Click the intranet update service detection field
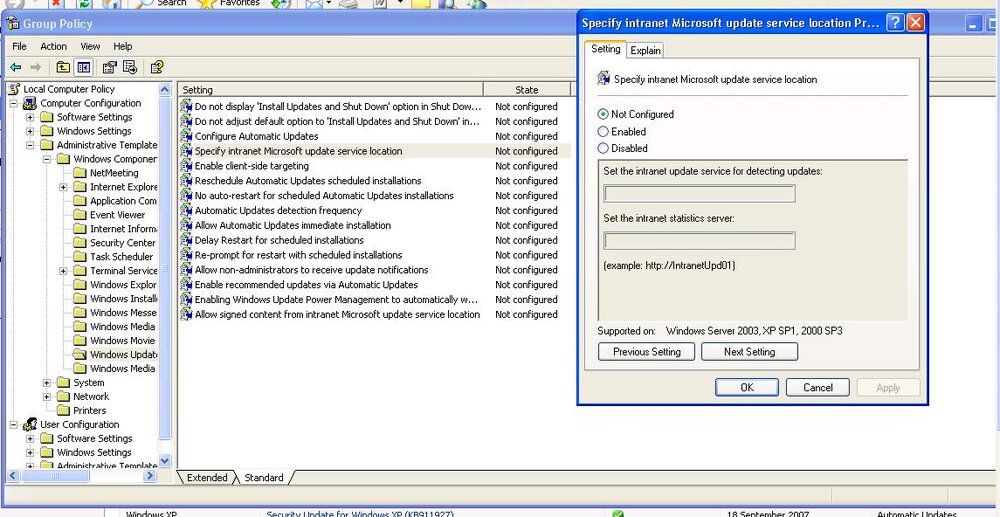This screenshot has height=517, width=1000. (x=700, y=194)
